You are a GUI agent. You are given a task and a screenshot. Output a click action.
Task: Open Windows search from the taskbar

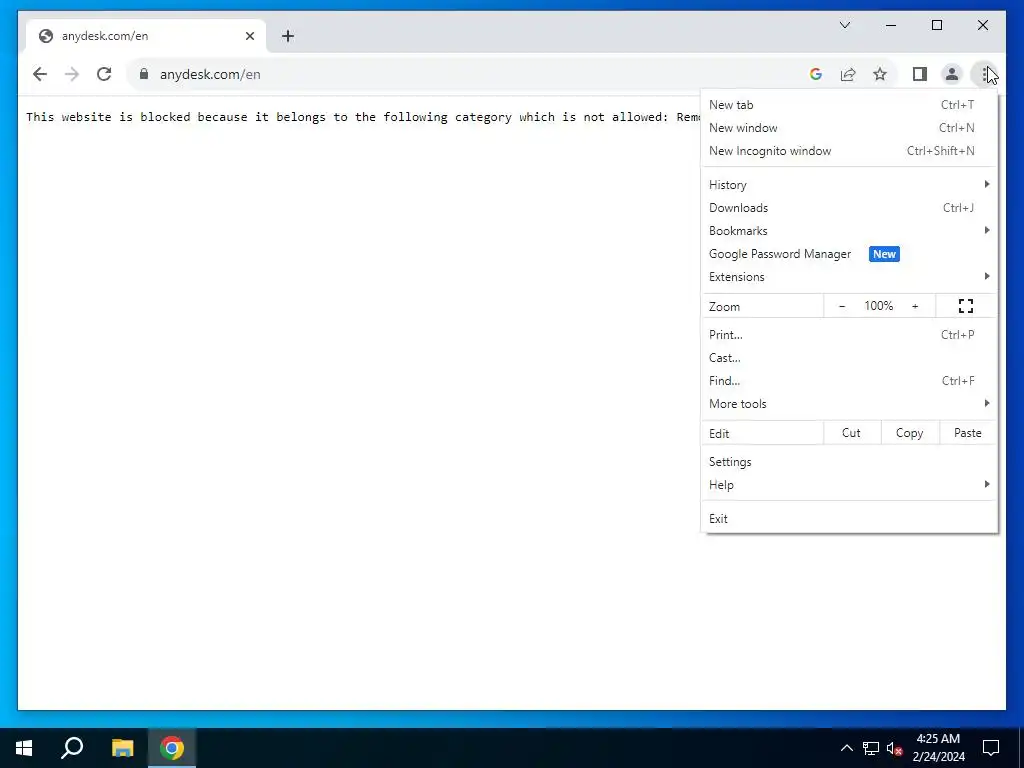point(72,748)
